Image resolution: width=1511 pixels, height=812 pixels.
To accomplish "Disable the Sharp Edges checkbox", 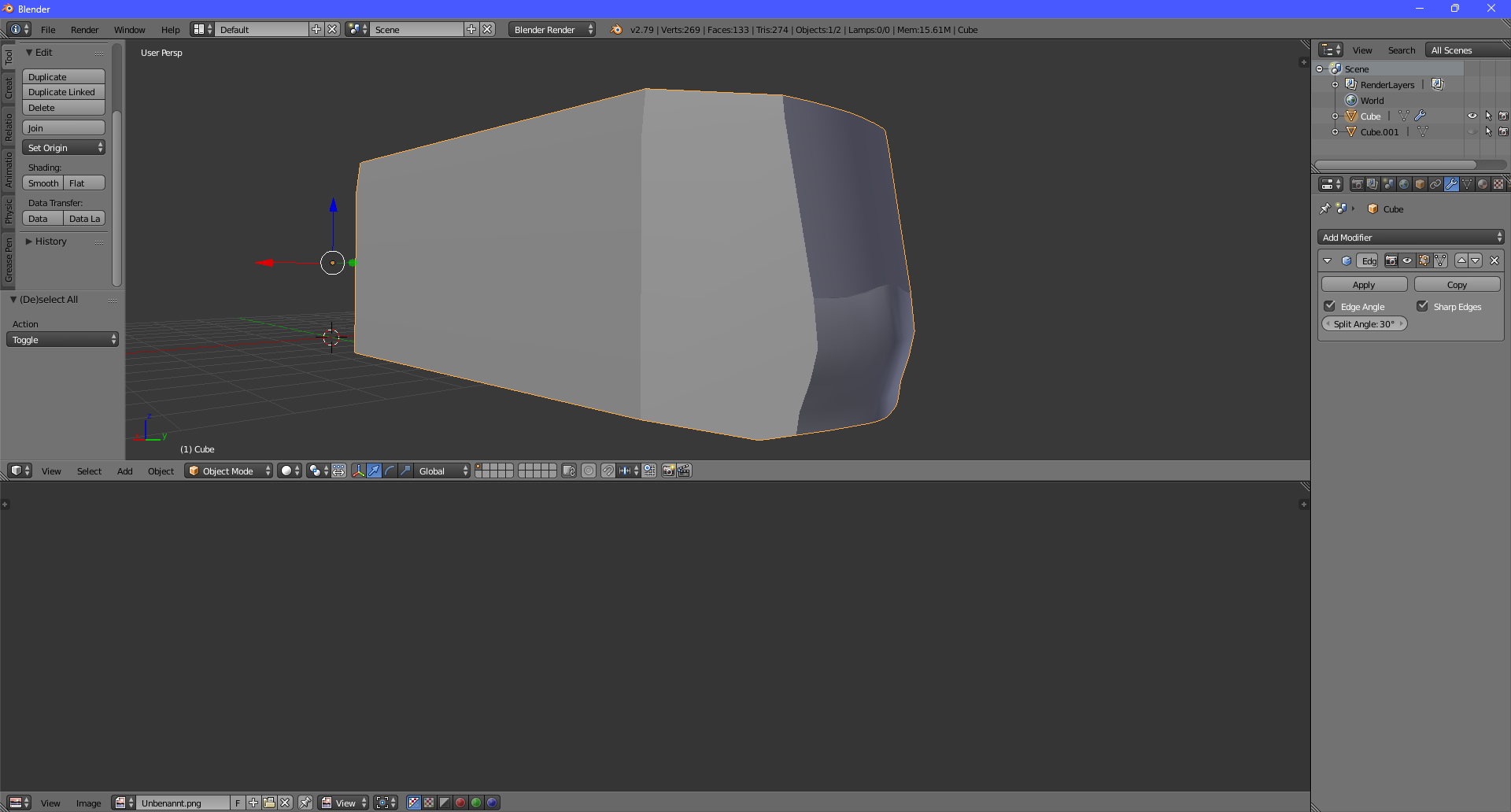I will point(1423,306).
